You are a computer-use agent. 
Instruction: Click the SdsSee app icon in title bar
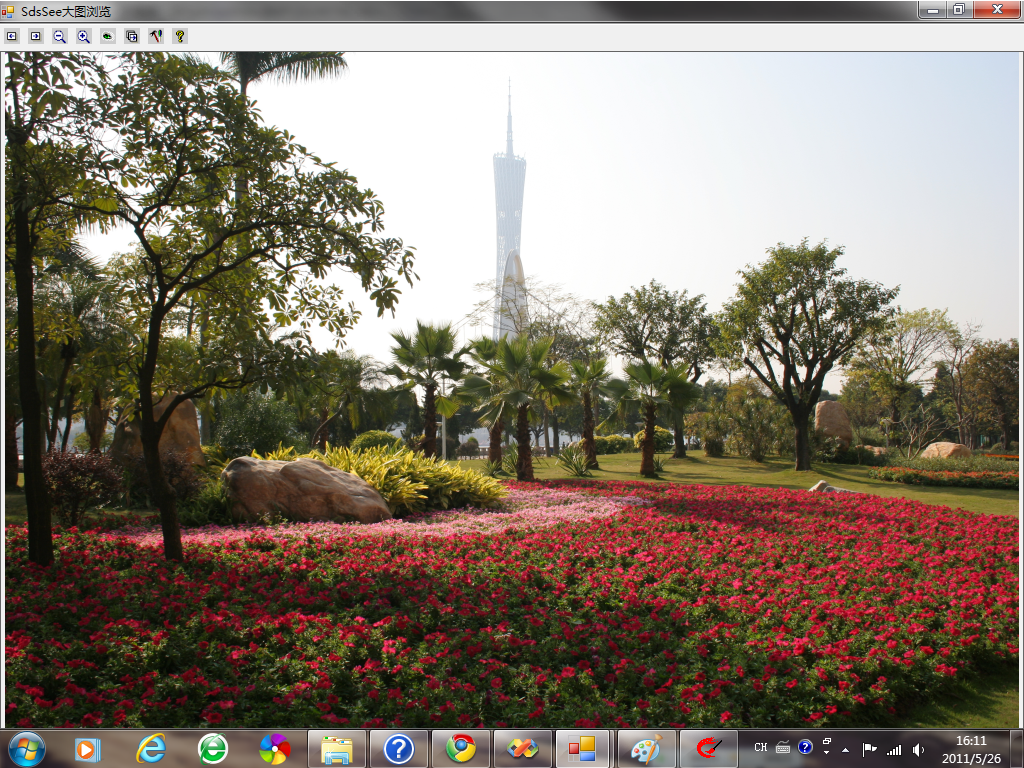[x=8, y=11]
